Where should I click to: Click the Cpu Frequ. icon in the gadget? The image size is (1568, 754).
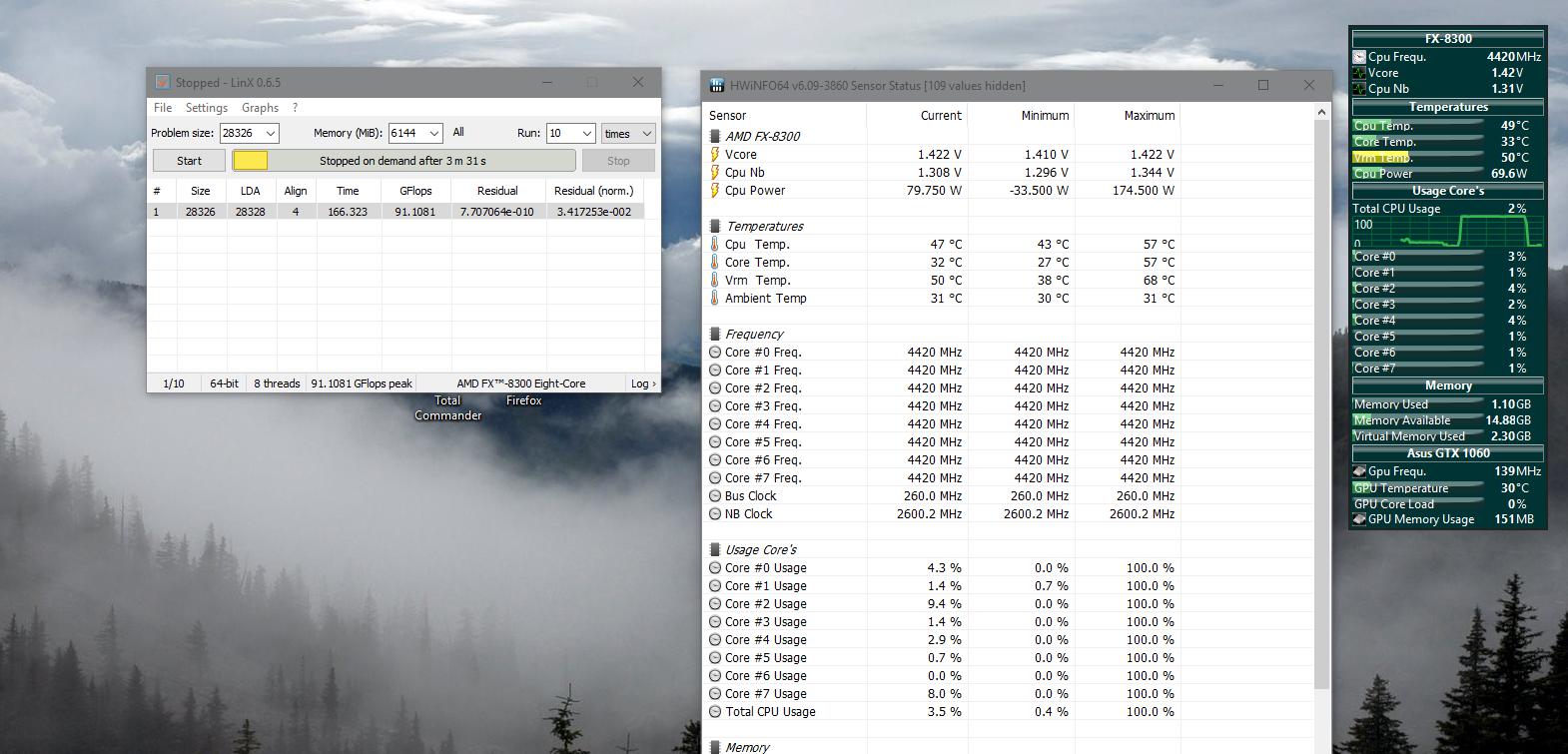coord(1359,58)
